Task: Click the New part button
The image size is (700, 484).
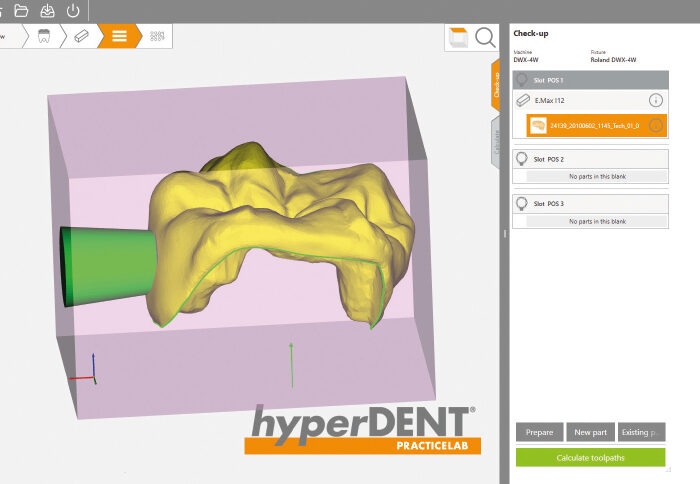Action: (x=590, y=432)
